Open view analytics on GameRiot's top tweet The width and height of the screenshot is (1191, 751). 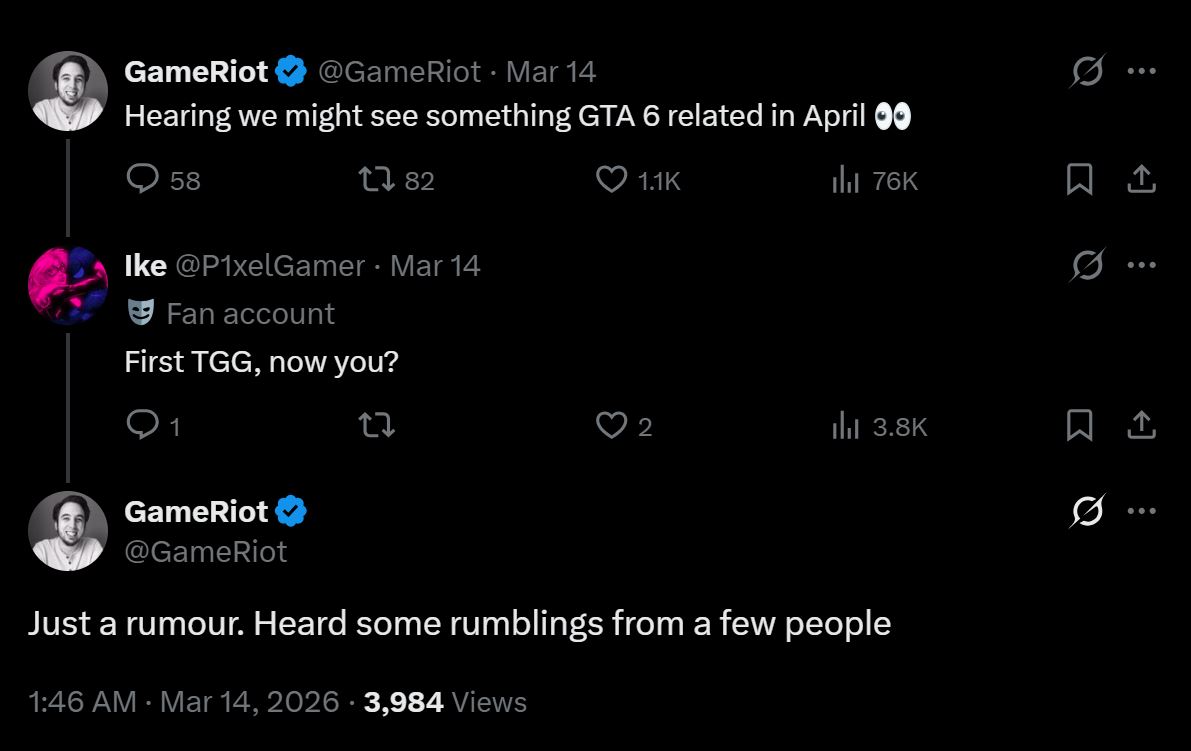pos(848,180)
